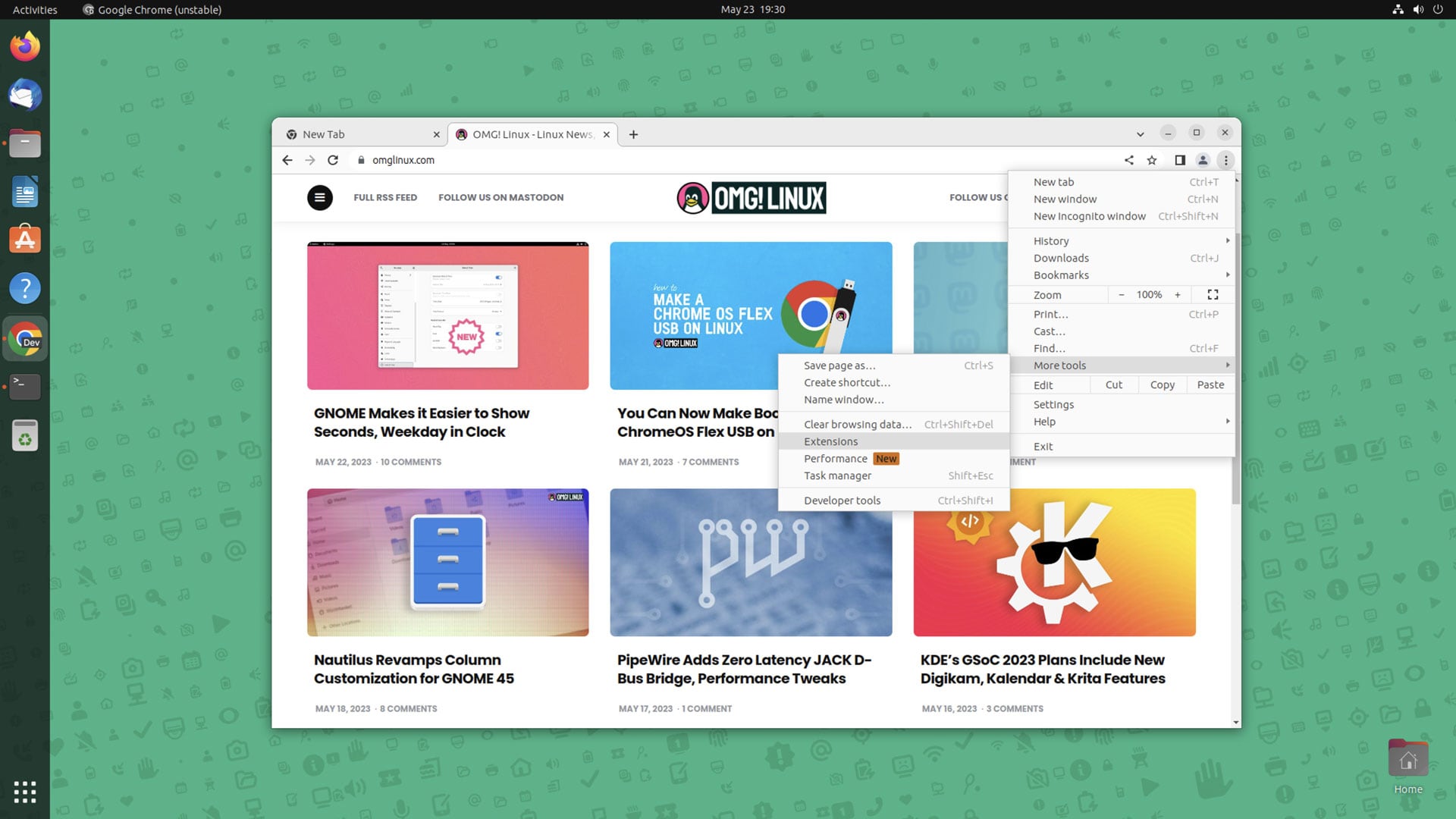Screen dimensions: 1456x819
Task: Click Copy in the Edit row
Action: coord(1162,385)
